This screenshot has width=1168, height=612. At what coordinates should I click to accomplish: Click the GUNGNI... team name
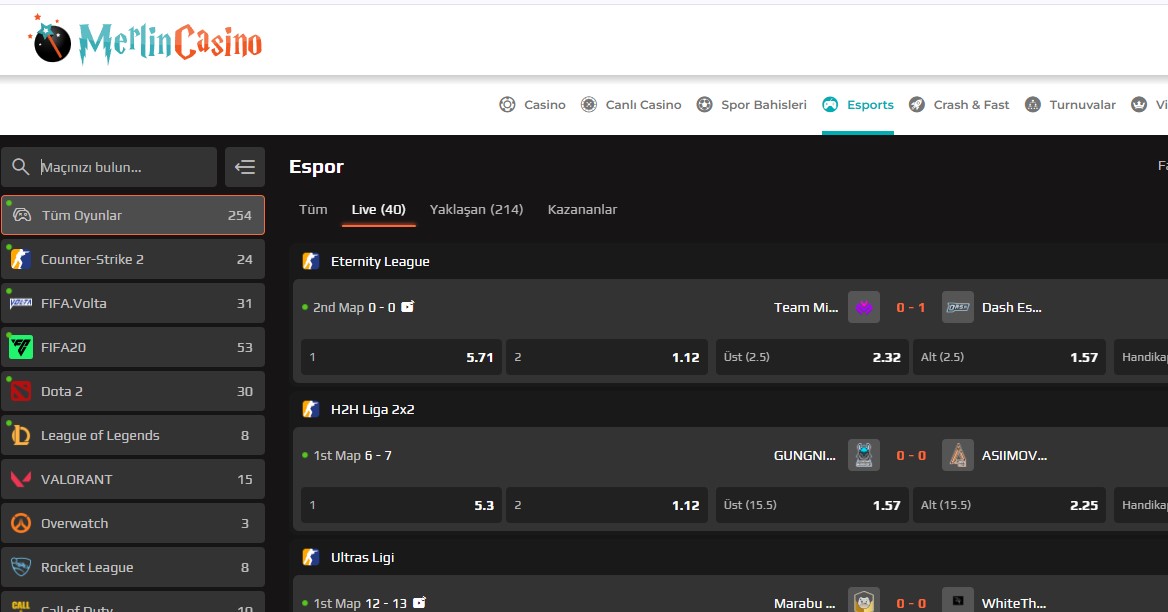(x=804, y=455)
